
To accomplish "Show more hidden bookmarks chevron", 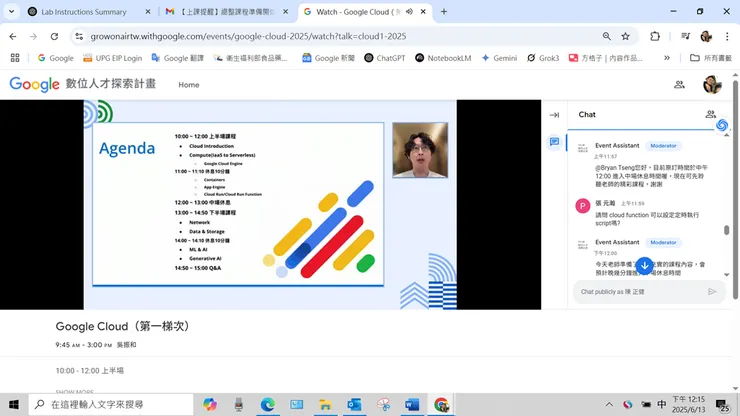I will click(666, 58).
